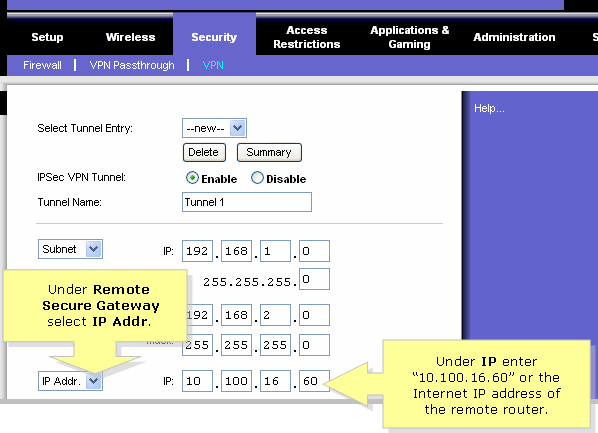
Task: Switch to the Wireless tab
Action: [x=130, y=37]
